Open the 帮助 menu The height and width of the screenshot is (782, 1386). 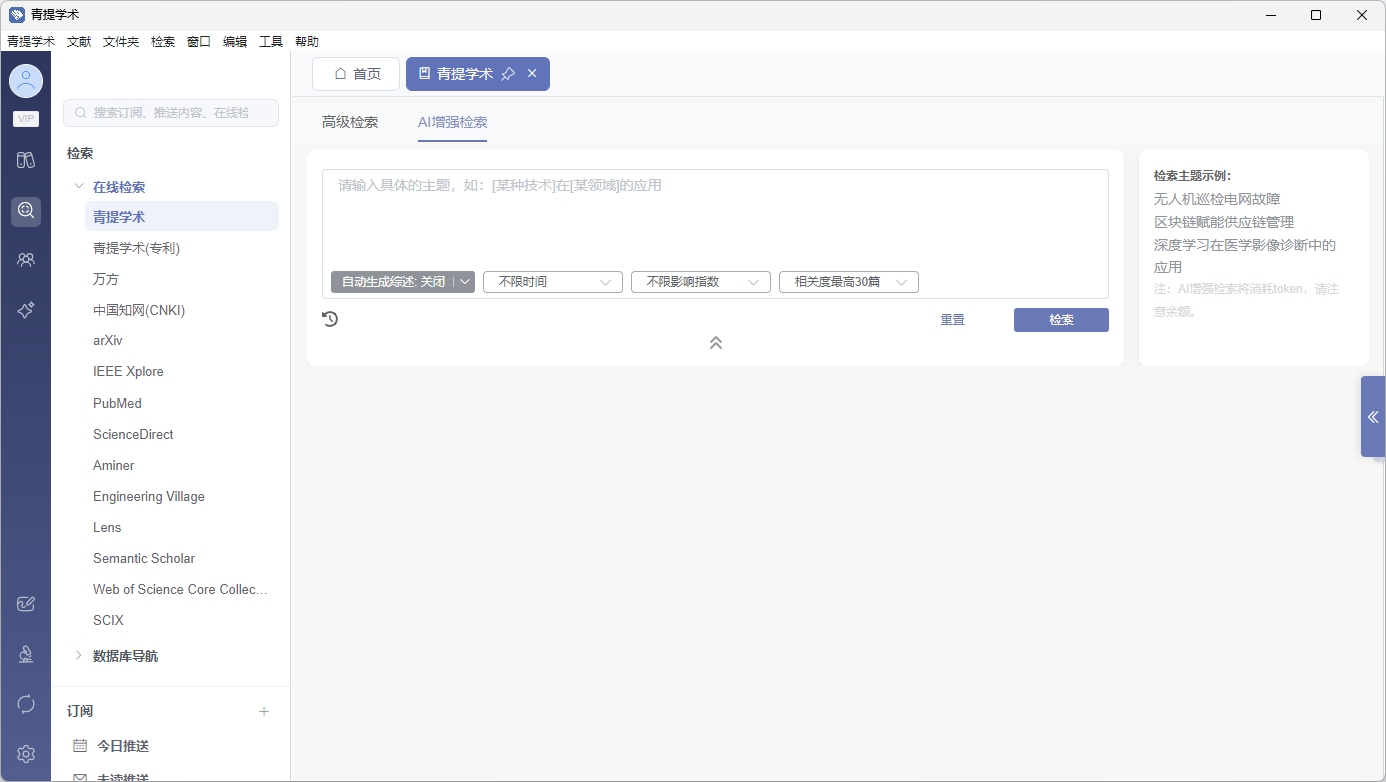pyautogui.click(x=307, y=42)
